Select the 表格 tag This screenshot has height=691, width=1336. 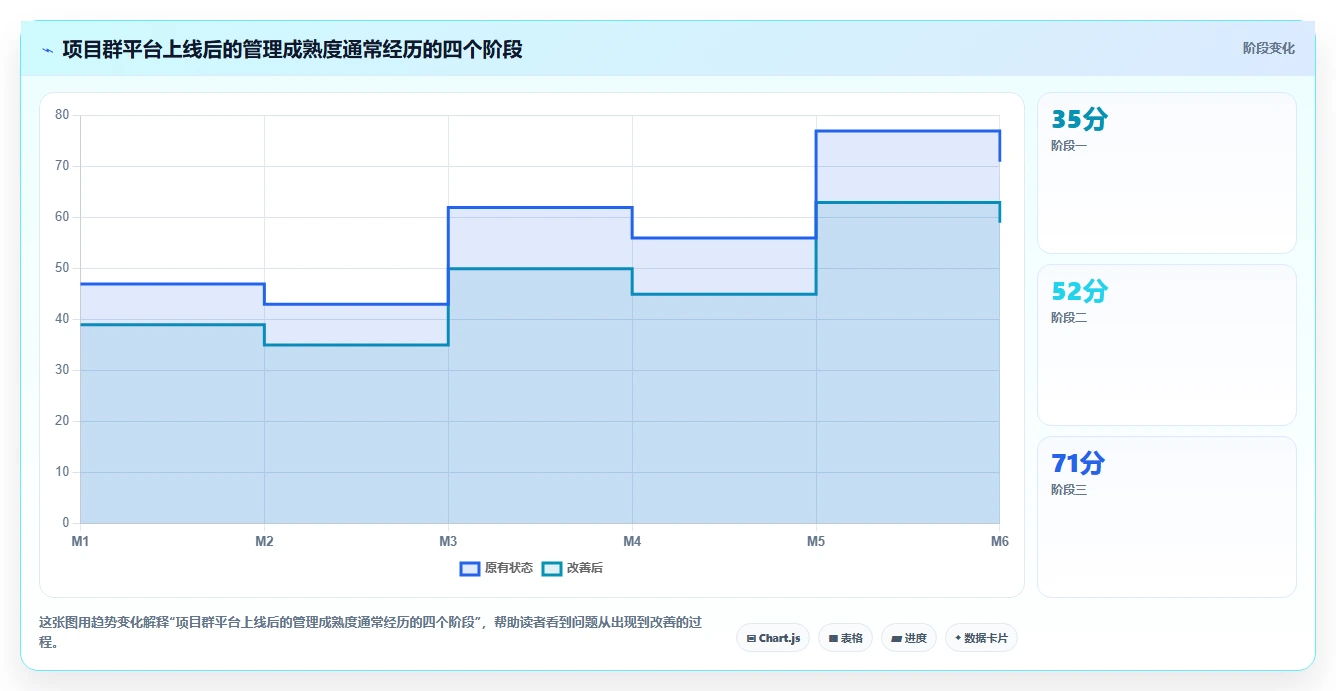[845, 638]
